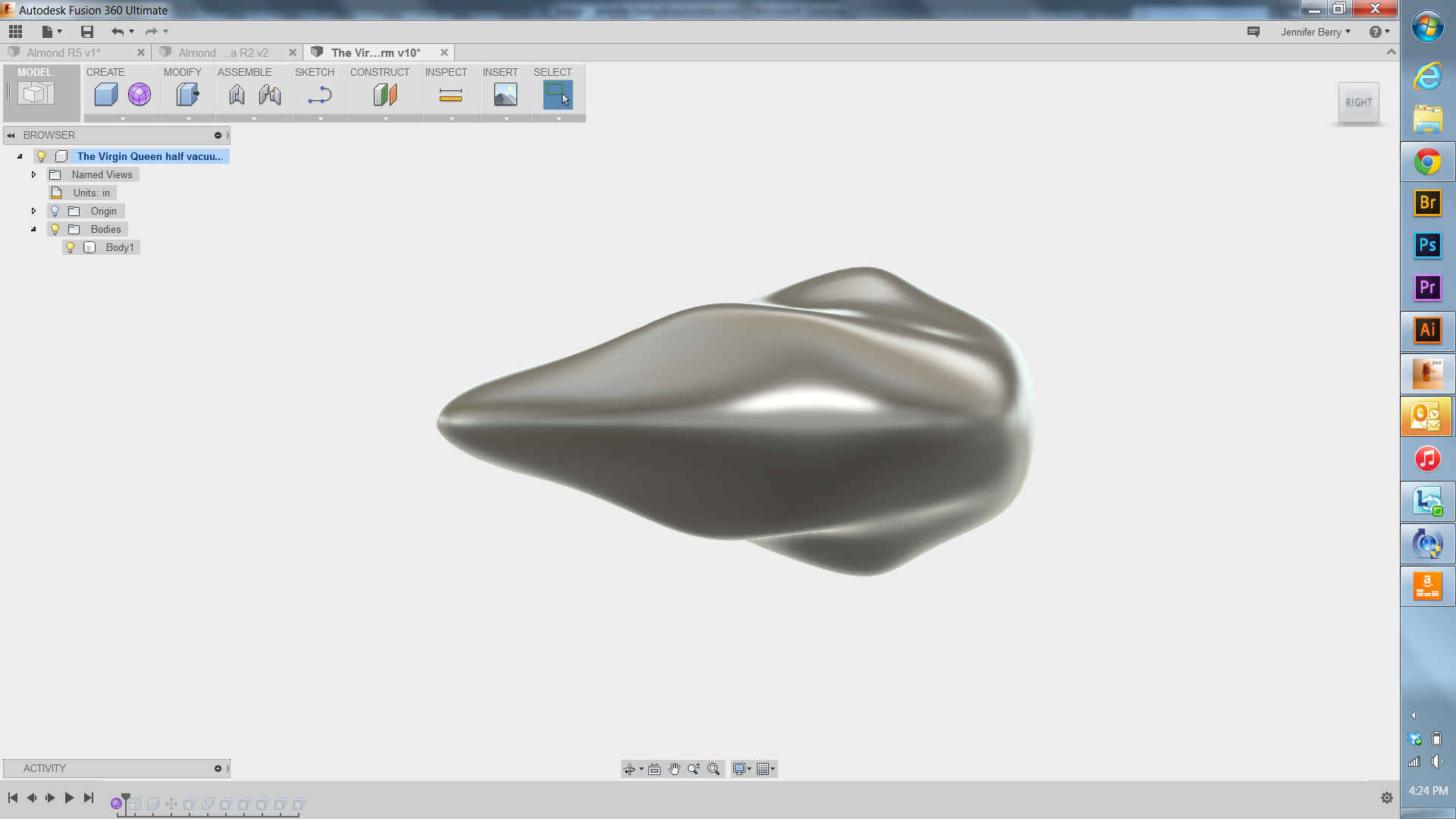Select the Create Form sphere tool

pyautogui.click(x=139, y=93)
